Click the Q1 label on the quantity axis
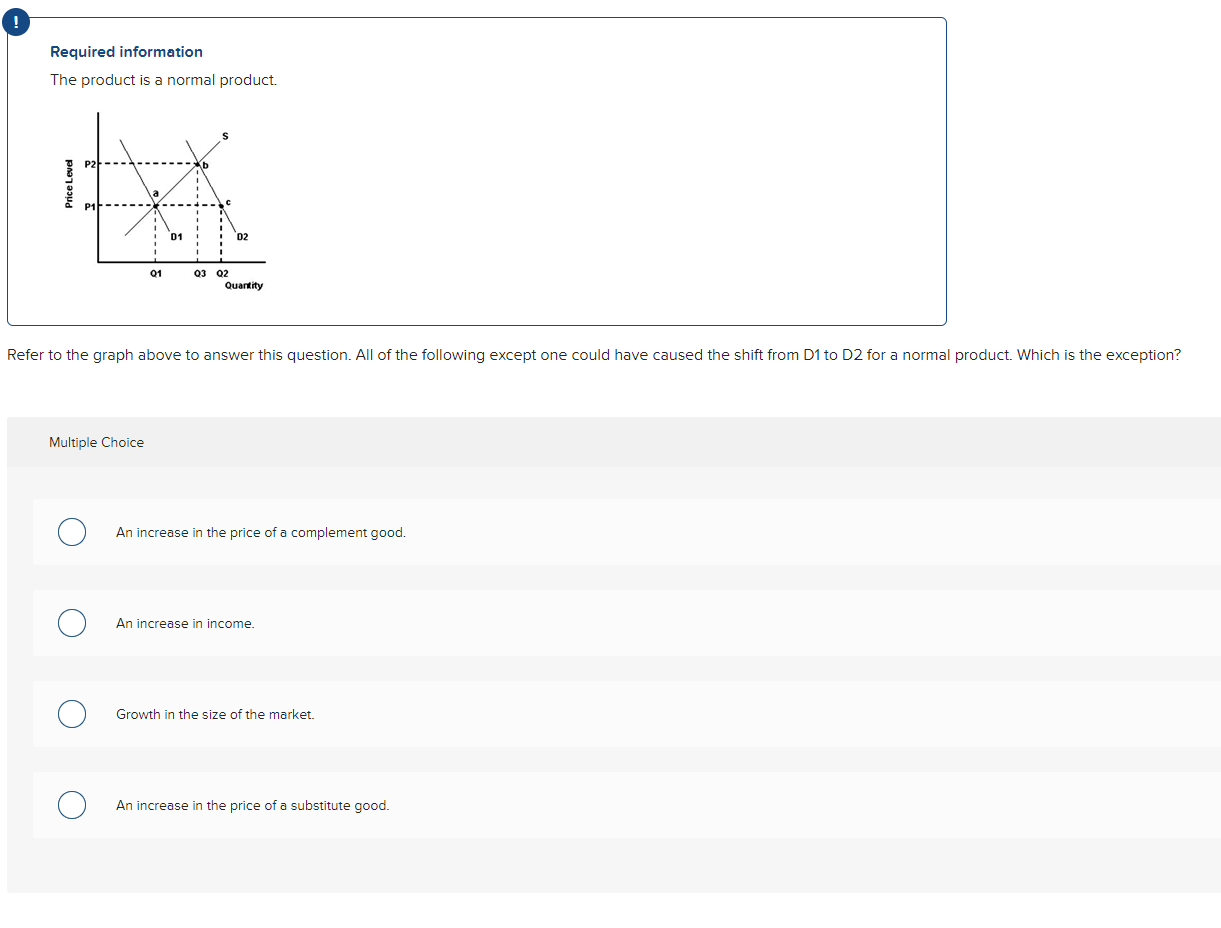1221x928 pixels. pyautogui.click(x=155, y=273)
